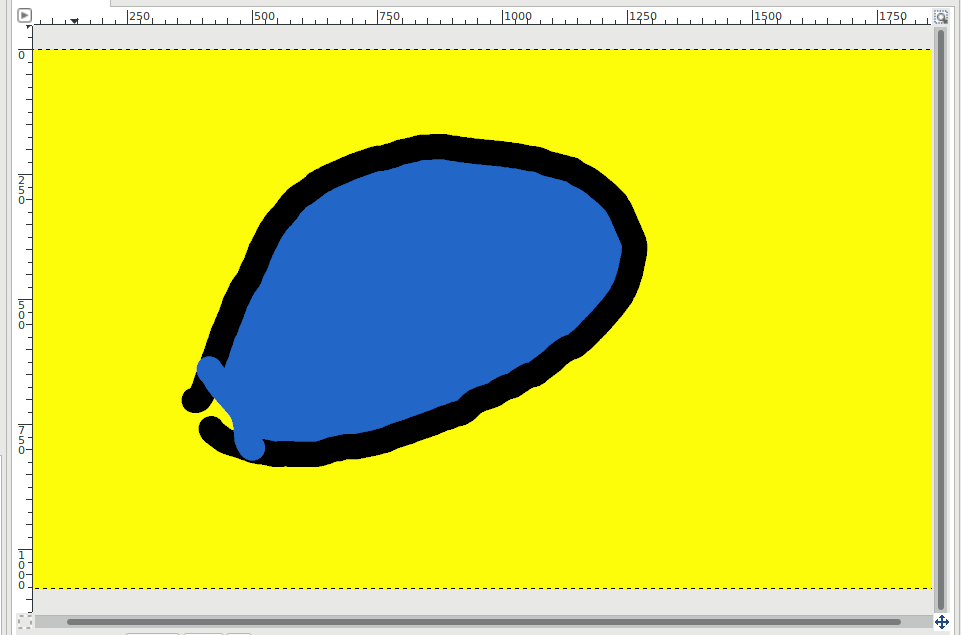Click the 1000 mark on horizontal ruler

pos(517,16)
